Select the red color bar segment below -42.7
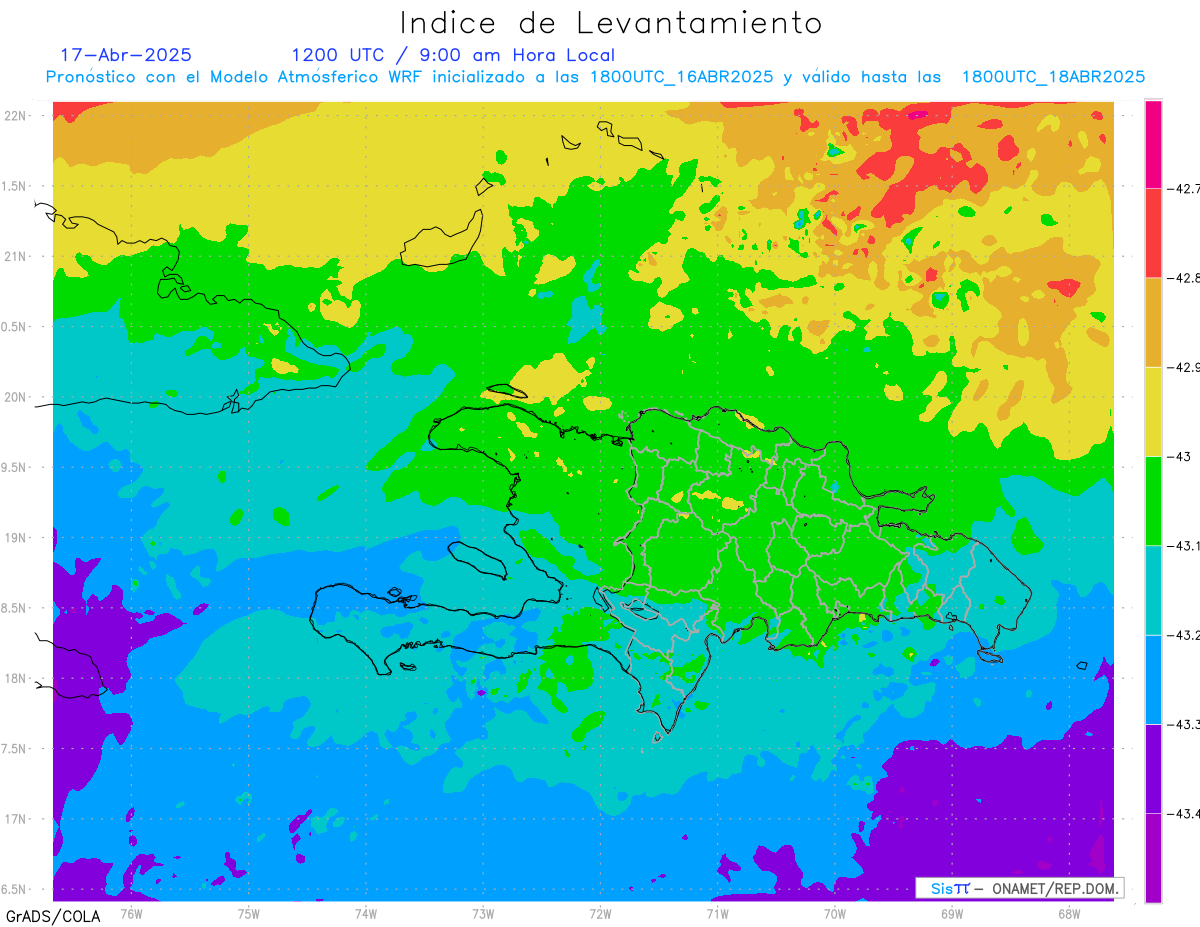1200x927 pixels. [x=1153, y=232]
